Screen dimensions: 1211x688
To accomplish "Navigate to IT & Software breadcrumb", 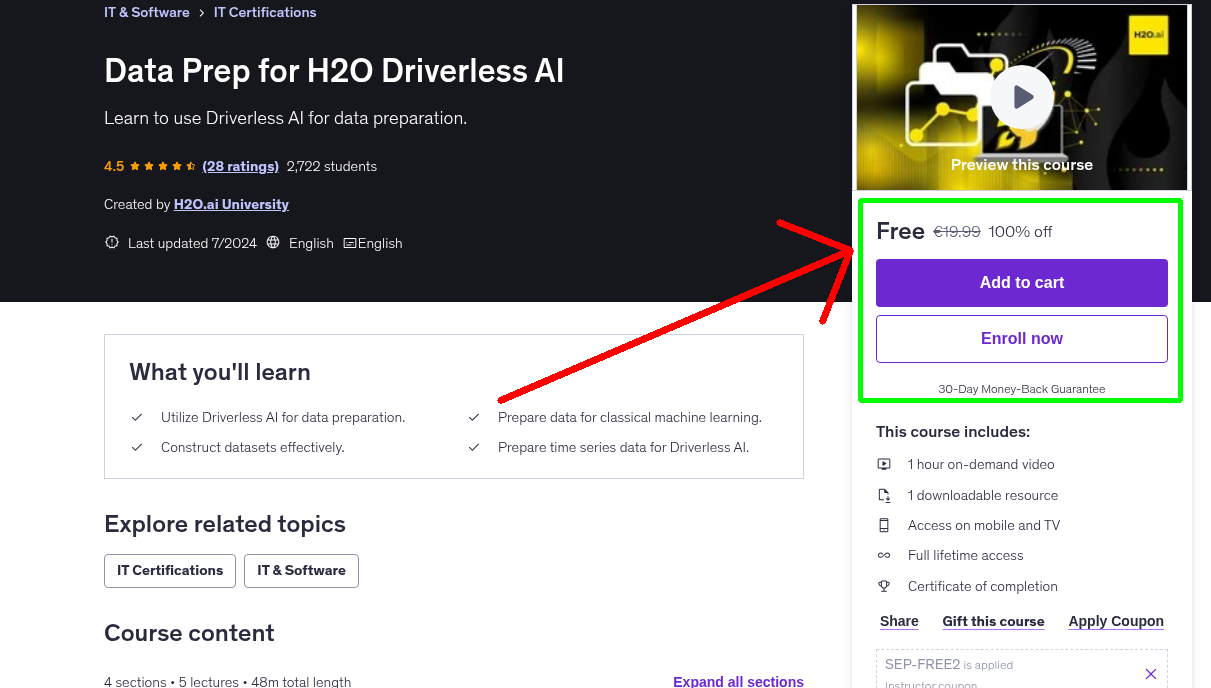I will tap(146, 12).
